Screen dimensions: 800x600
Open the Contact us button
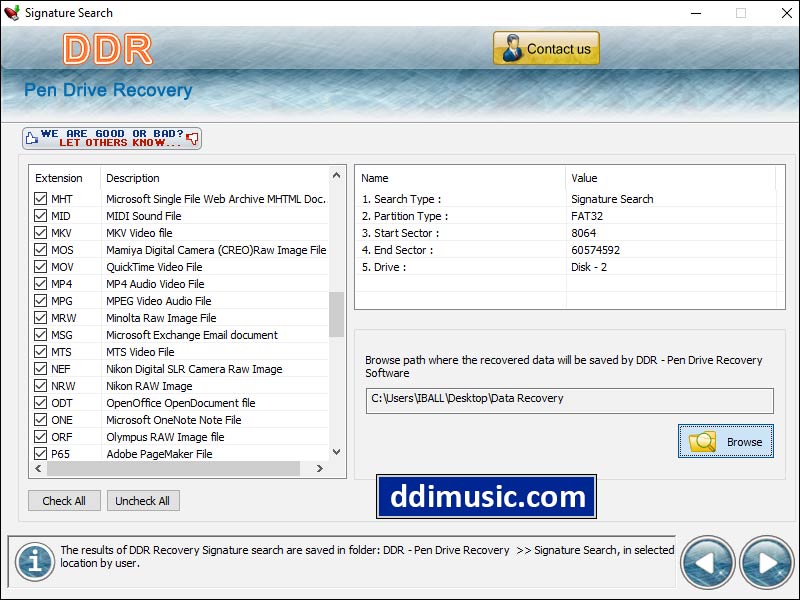click(545, 47)
